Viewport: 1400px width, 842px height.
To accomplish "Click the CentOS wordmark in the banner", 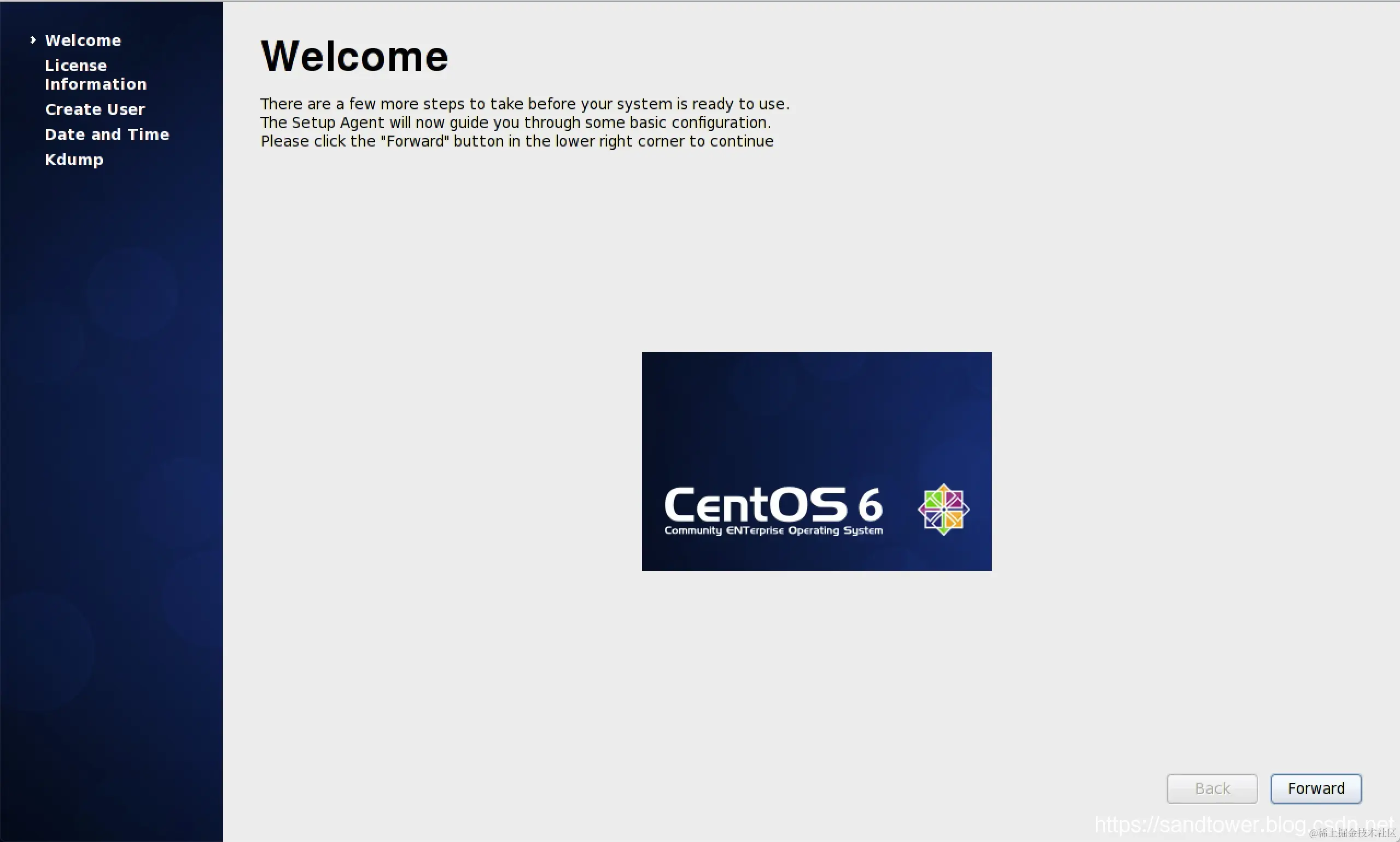I will tap(755, 505).
